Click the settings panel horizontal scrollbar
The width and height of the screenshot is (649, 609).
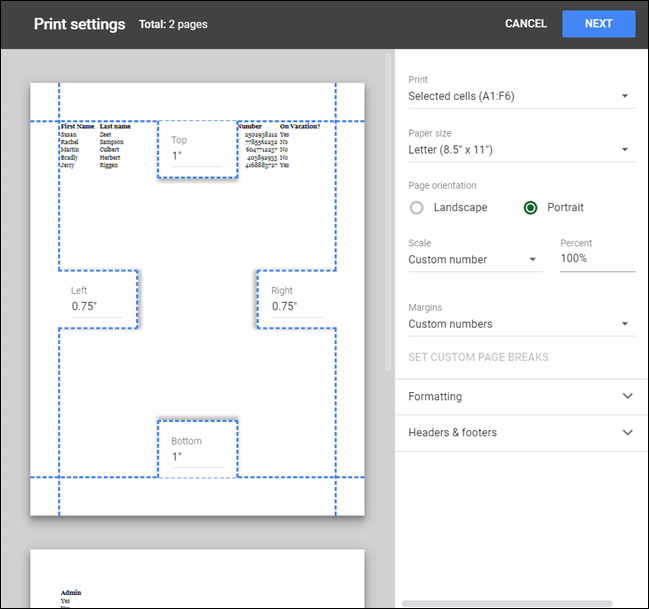(518, 604)
